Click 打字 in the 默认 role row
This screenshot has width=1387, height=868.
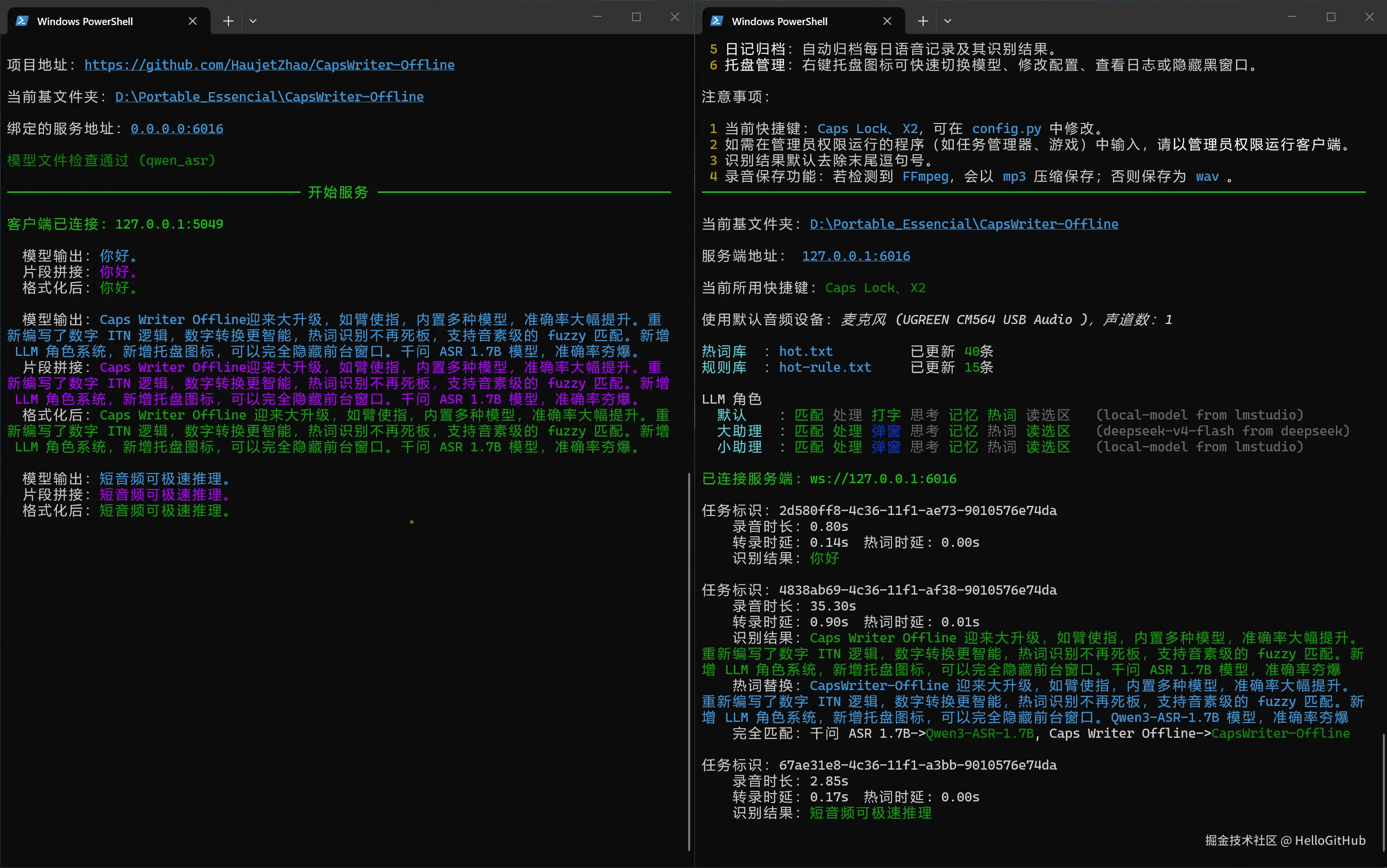[886, 415]
